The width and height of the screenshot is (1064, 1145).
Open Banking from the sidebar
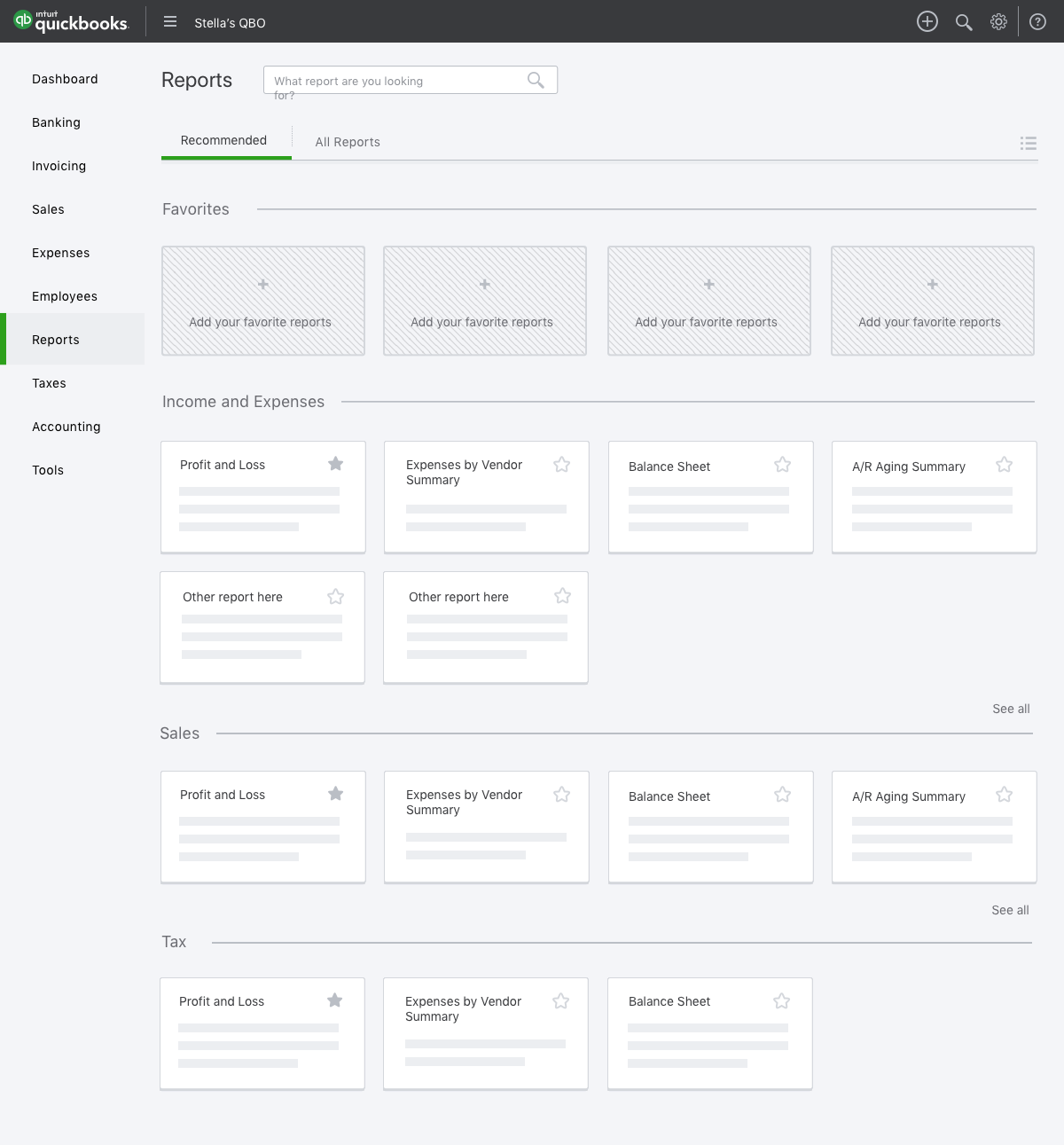56,122
